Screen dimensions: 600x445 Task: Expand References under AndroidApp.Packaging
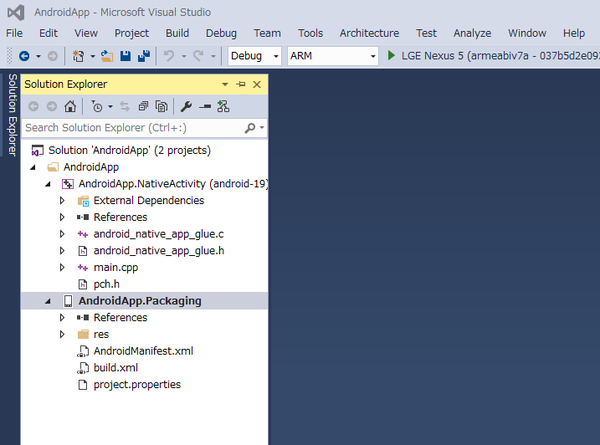point(62,318)
